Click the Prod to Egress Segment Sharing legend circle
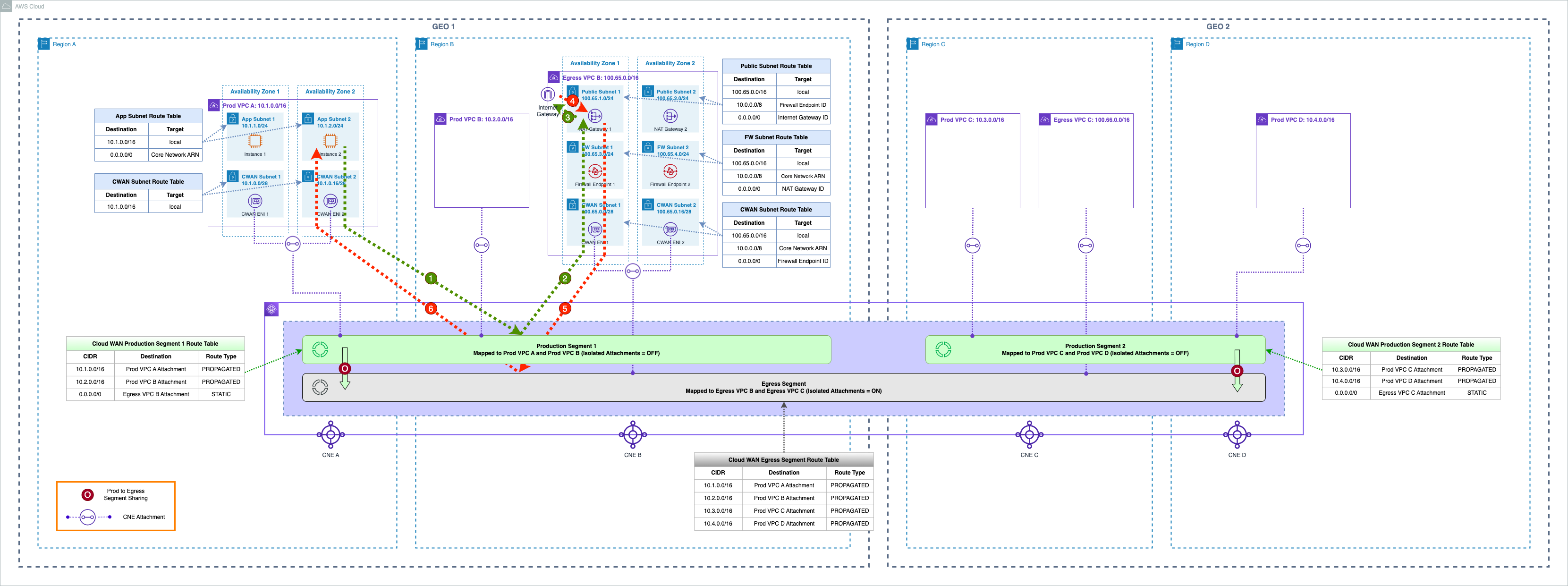The image size is (1568, 586). tap(87, 495)
